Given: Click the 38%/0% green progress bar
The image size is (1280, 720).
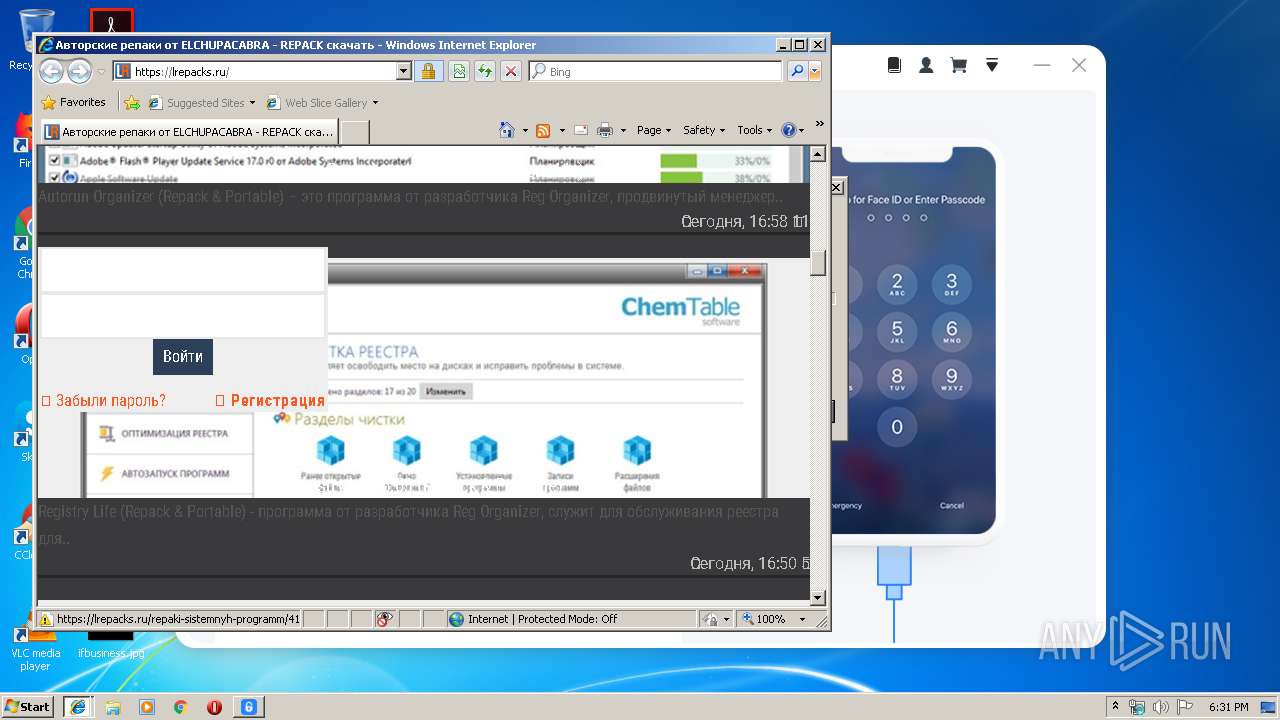Looking at the screenshot, I should click(x=679, y=178).
